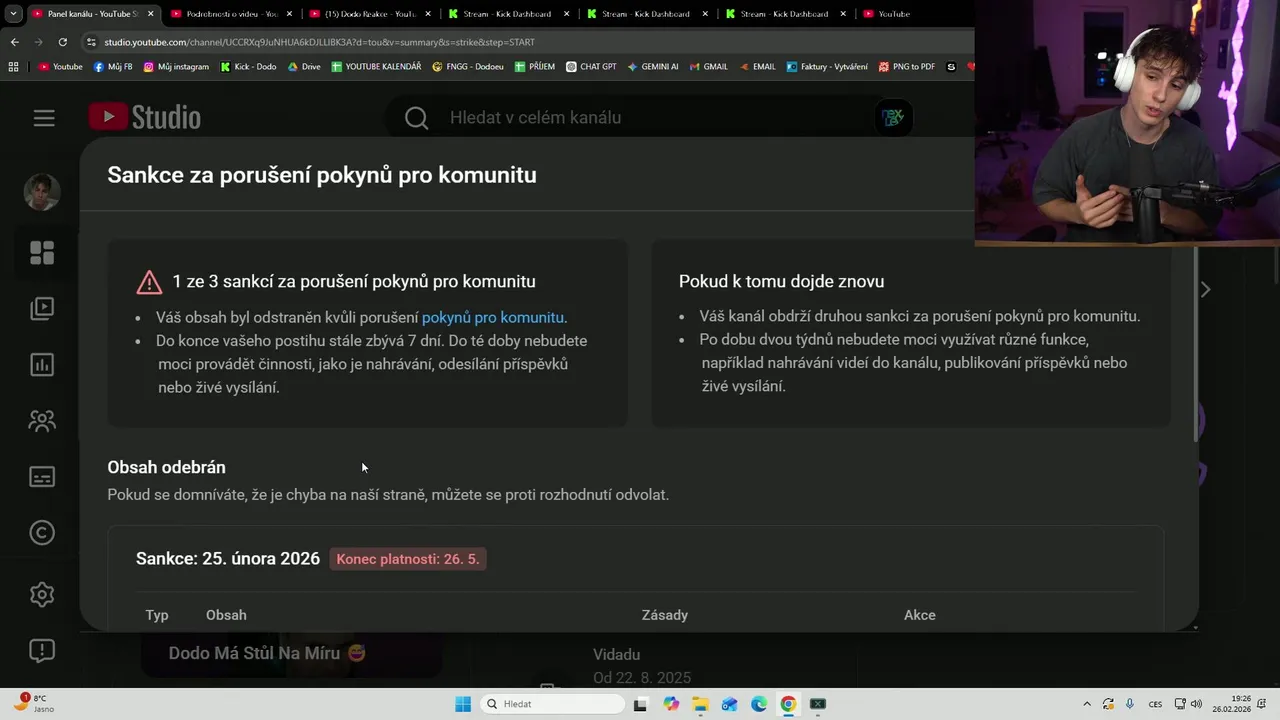Click the site info icon in address bar

[92, 42]
